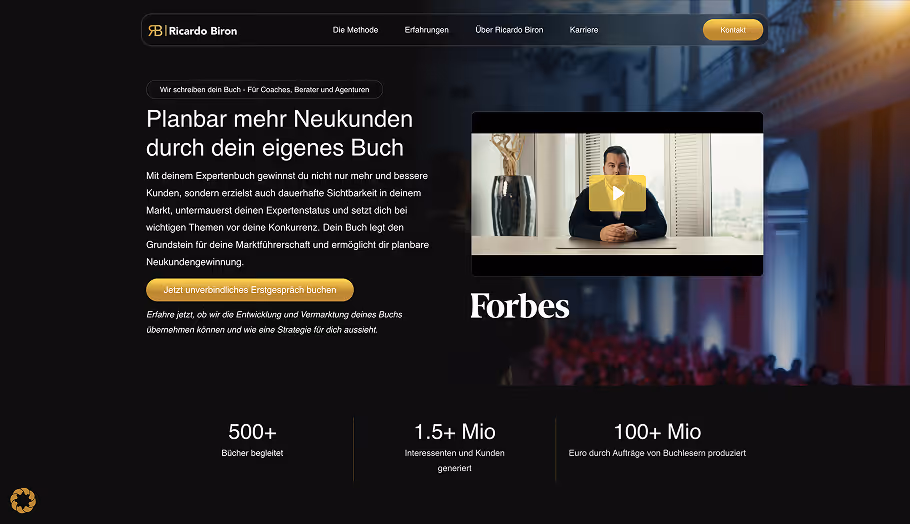Screen dimensions: 910x524
Task: Open the cookie settings flower icon
Action: click(23, 500)
